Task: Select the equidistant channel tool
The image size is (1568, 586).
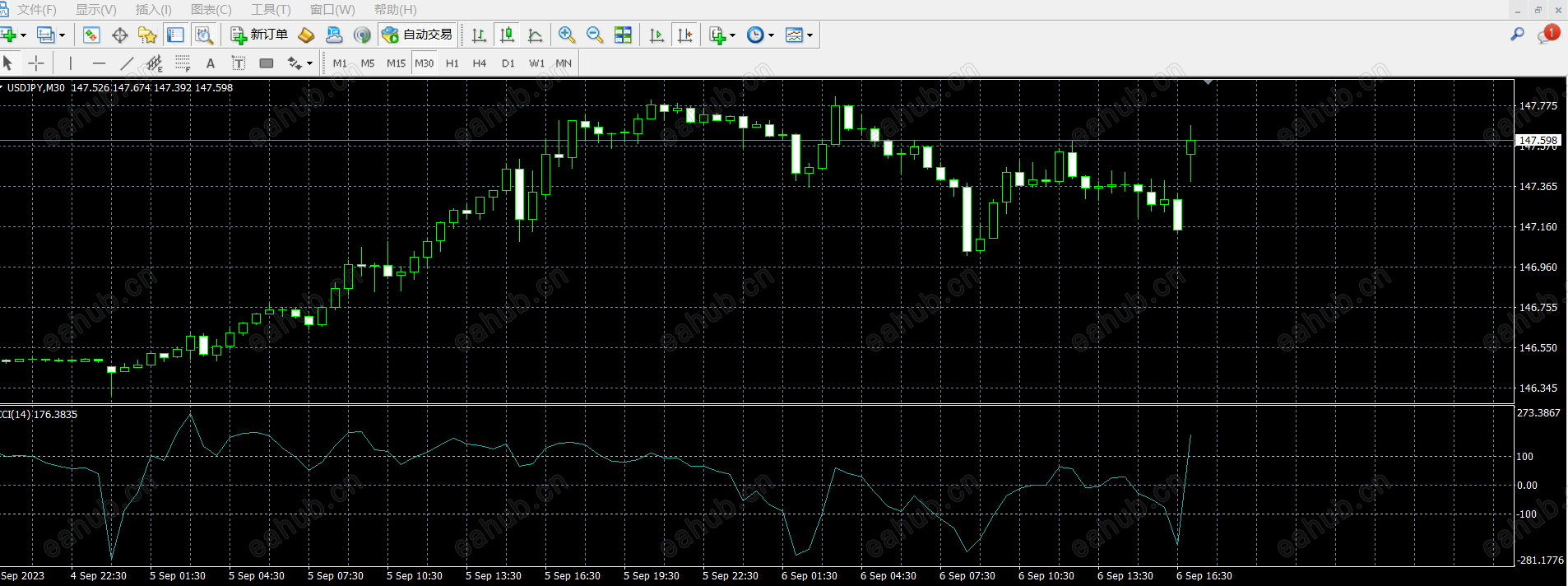Action: pyautogui.click(x=155, y=63)
